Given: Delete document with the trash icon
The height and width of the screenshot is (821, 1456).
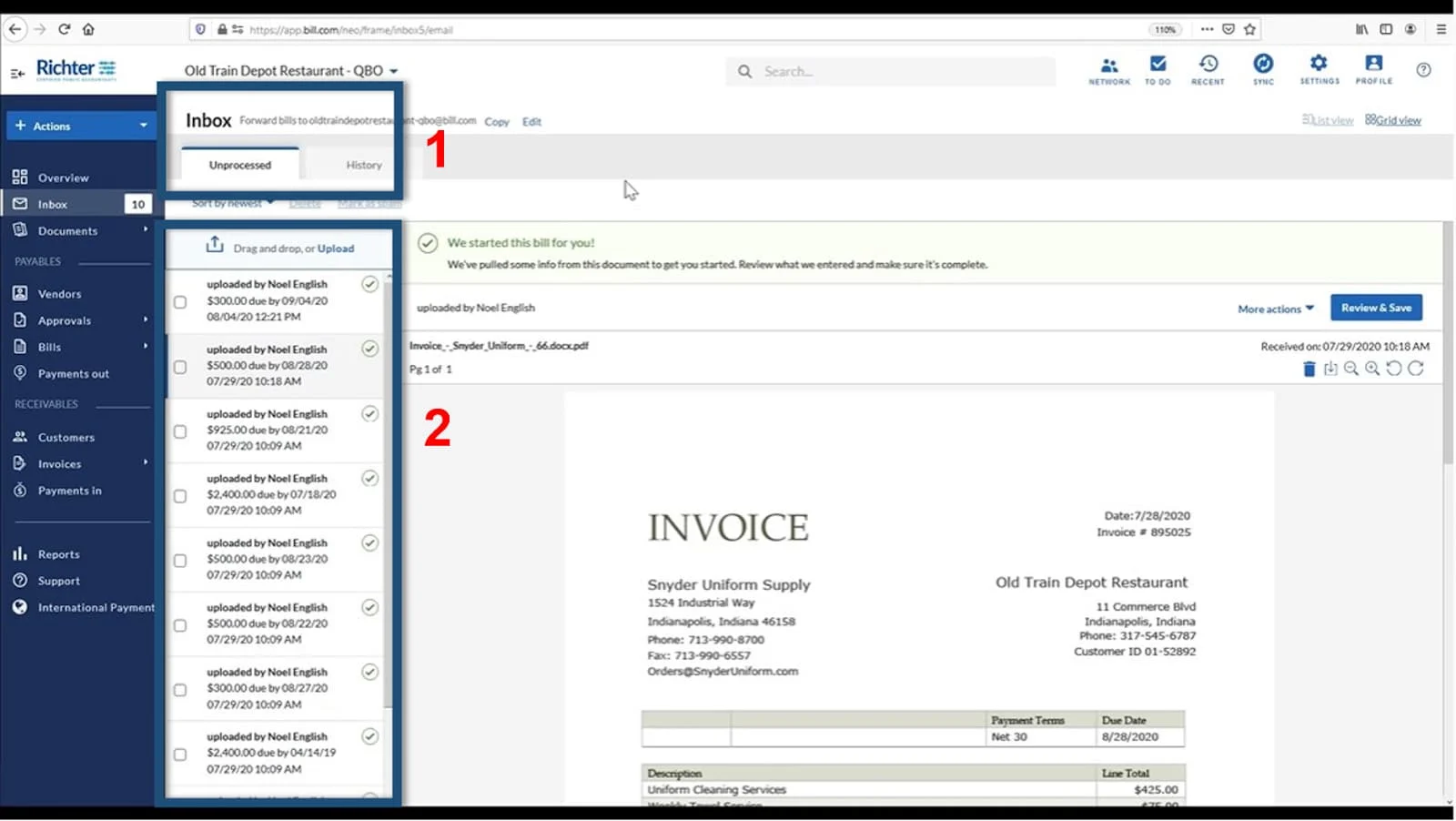Looking at the screenshot, I should (x=1309, y=369).
